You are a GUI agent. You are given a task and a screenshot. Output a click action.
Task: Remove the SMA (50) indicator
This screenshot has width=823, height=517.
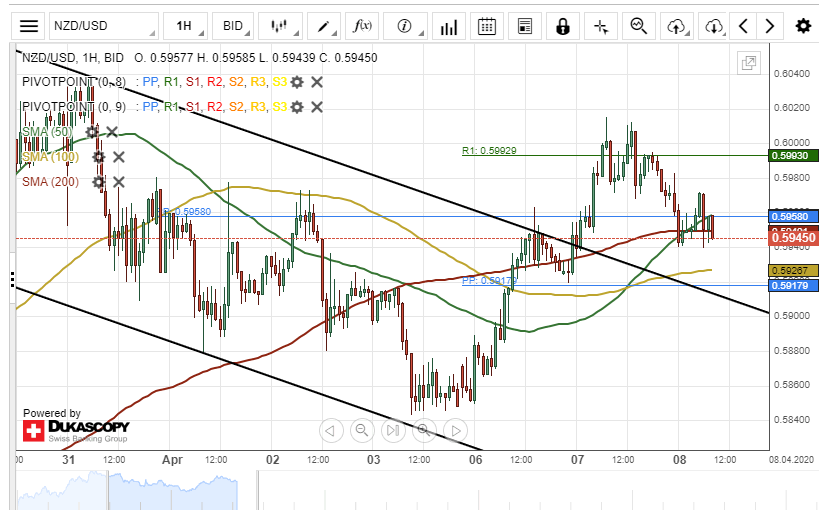pos(112,132)
